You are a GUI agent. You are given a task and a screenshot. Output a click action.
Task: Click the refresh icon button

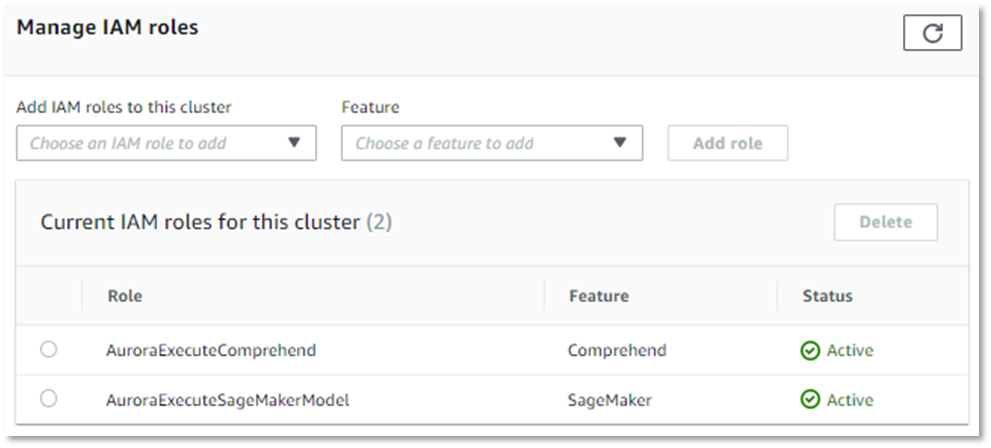tap(932, 33)
